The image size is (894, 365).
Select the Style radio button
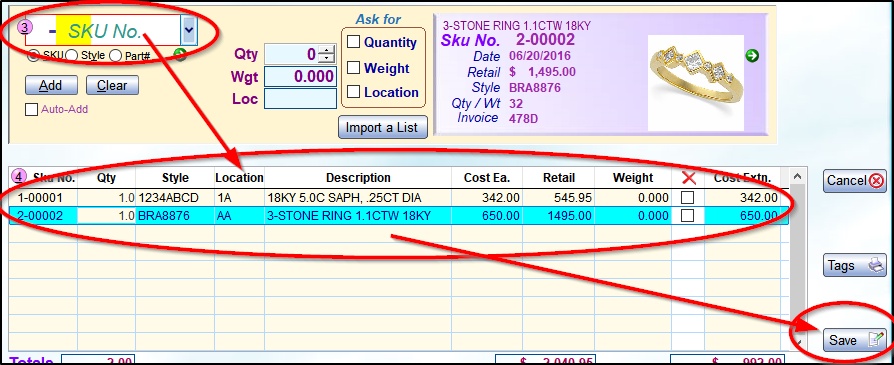71,55
